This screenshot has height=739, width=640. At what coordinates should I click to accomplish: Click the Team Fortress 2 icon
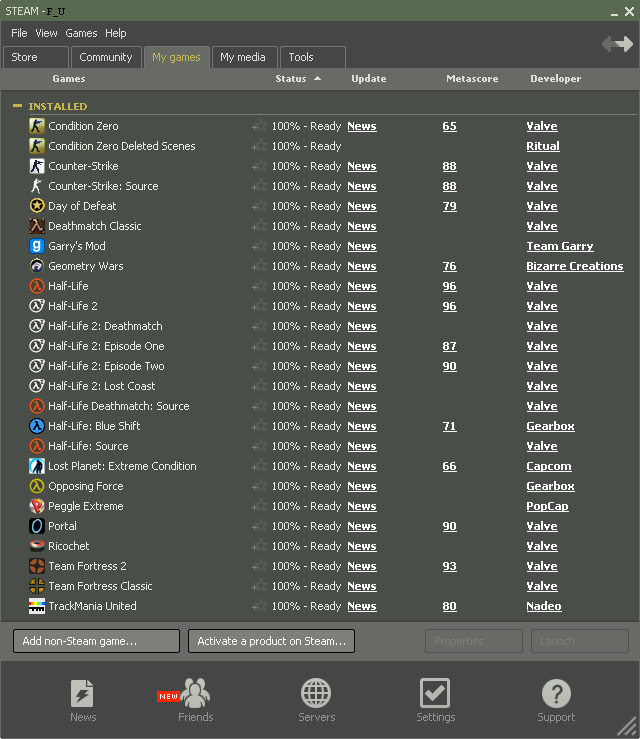(x=37, y=566)
